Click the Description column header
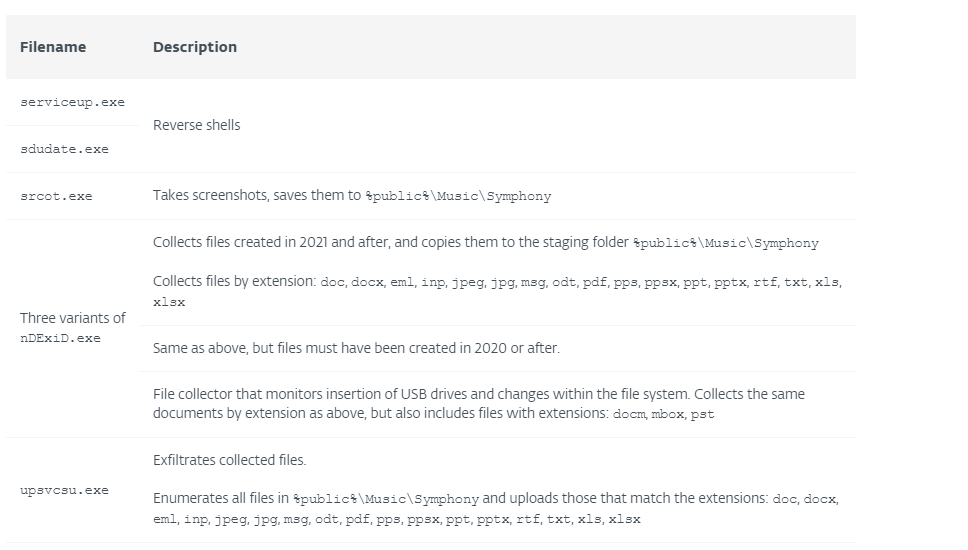 [x=195, y=48]
